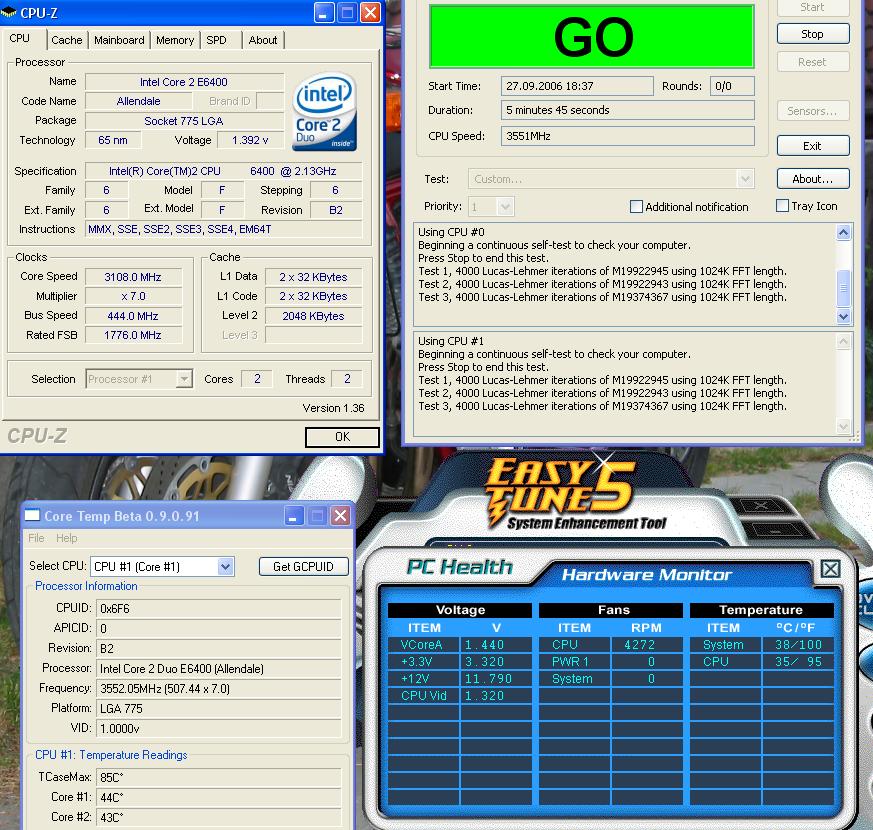Click the Frequency 3552.05MHz field in Core Temp

[219, 689]
